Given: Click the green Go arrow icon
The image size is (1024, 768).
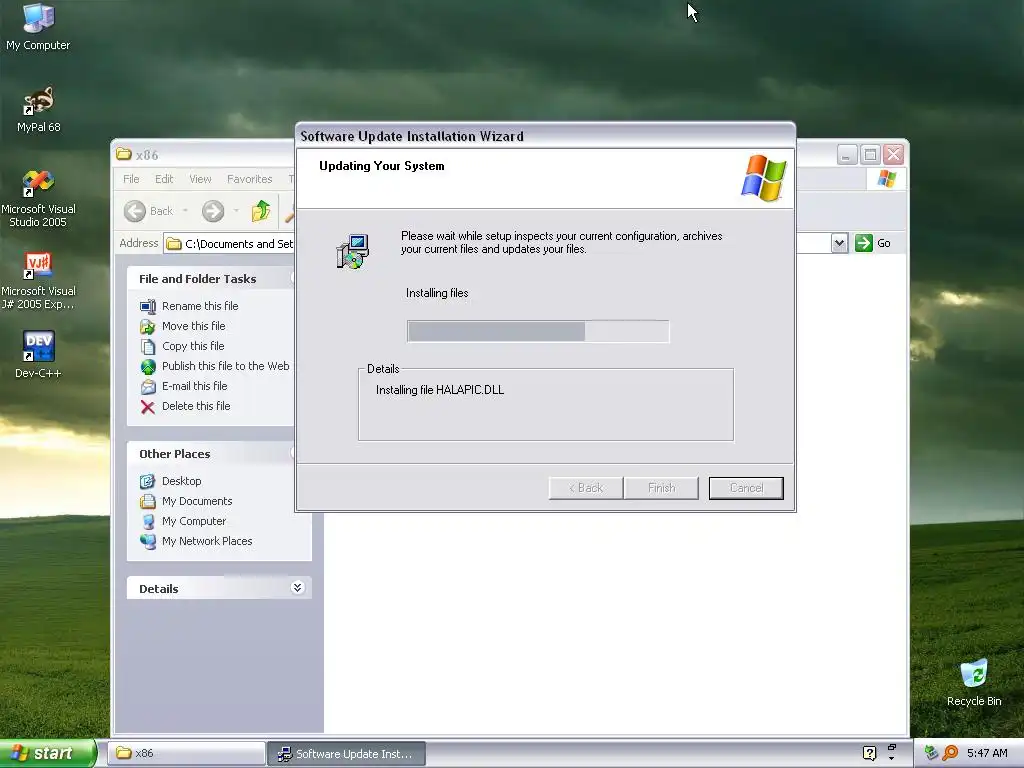Looking at the screenshot, I should coord(863,243).
